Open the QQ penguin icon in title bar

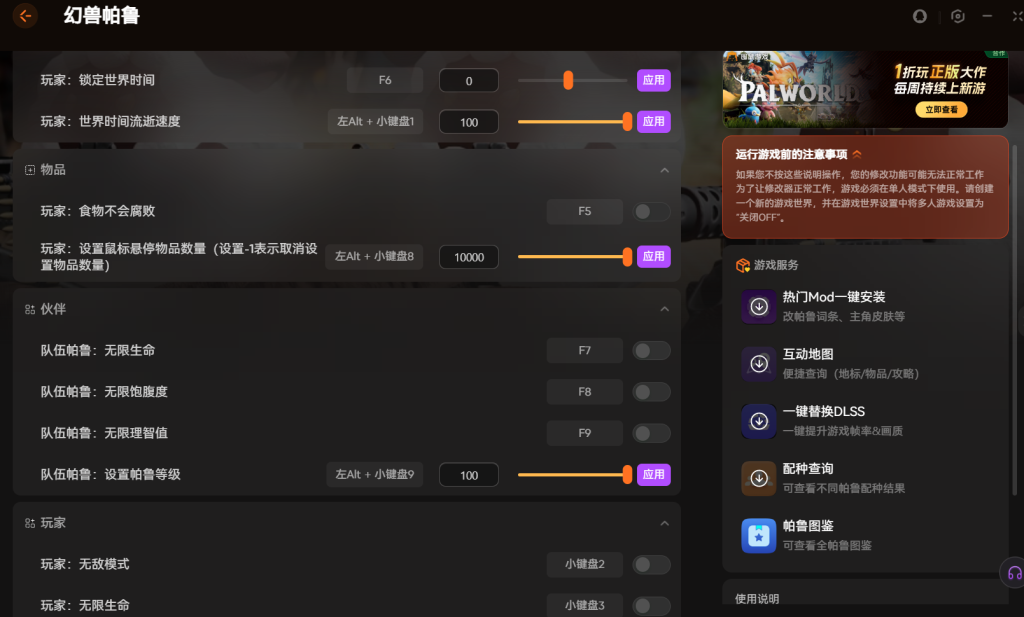coord(920,16)
